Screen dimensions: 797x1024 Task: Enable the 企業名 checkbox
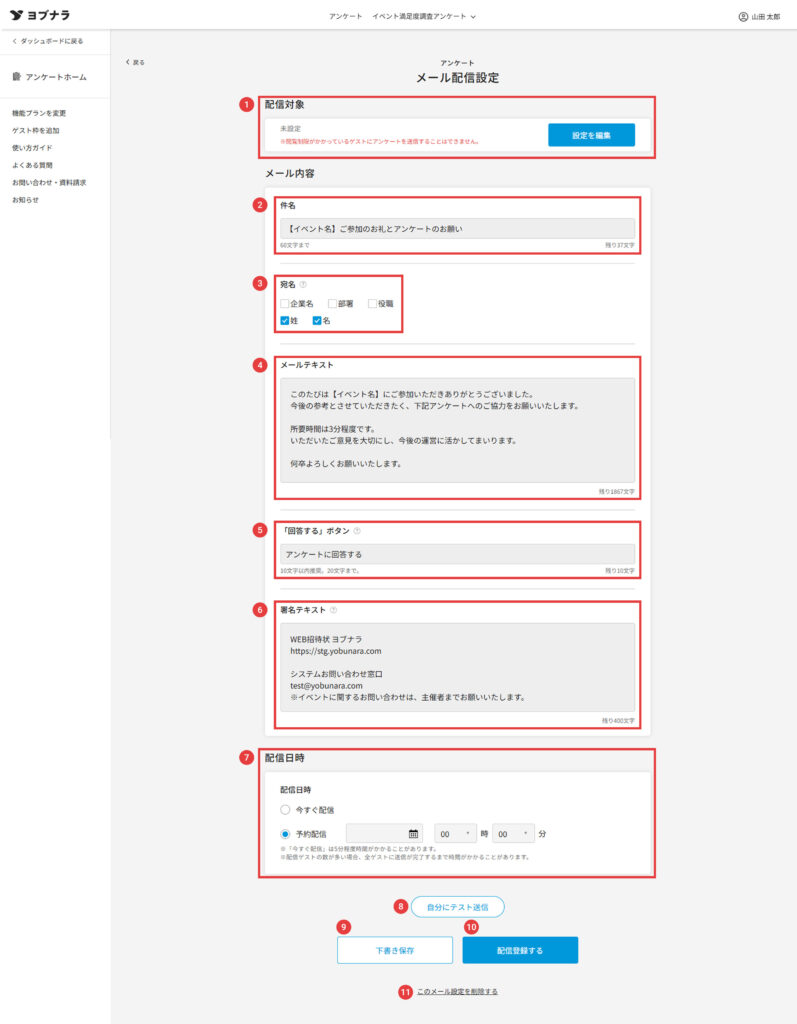[x=285, y=303]
